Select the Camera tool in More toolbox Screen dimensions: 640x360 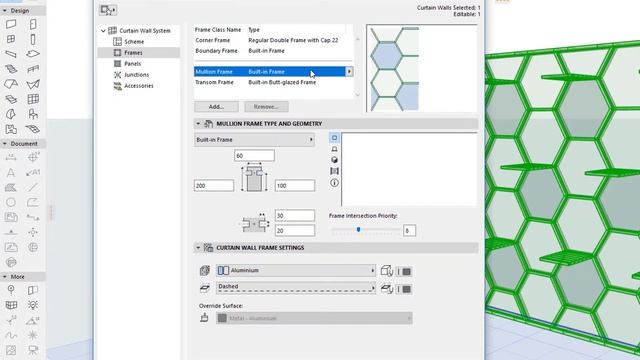point(33,350)
